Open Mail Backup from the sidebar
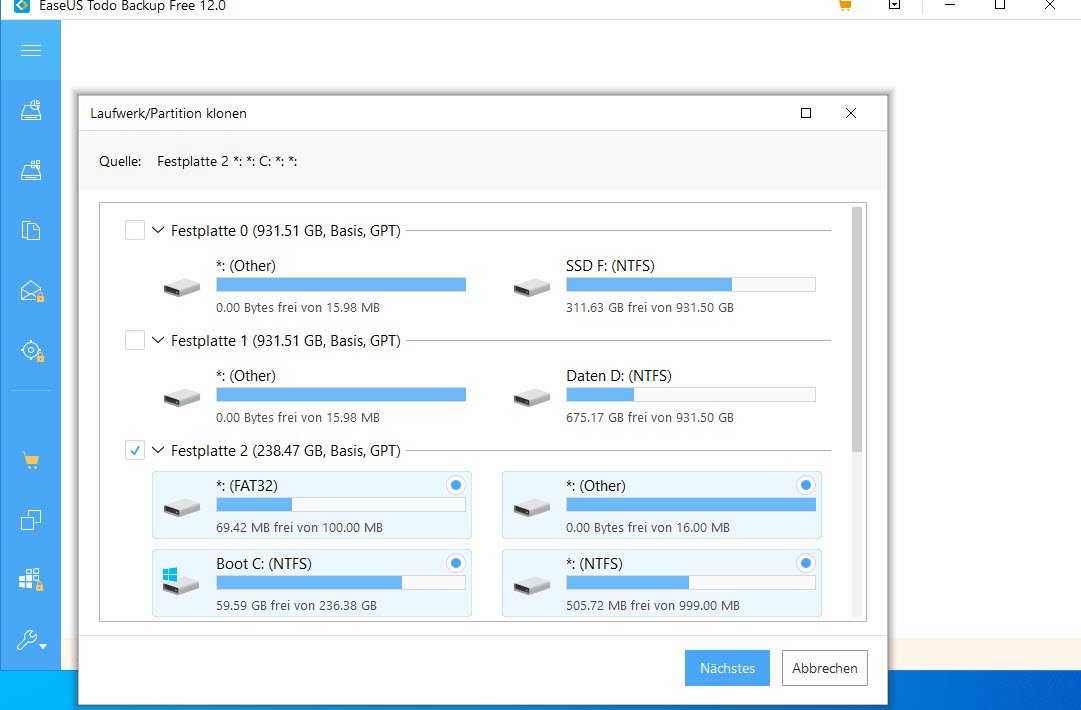The height and width of the screenshot is (710, 1081). (x=30, y=291)
